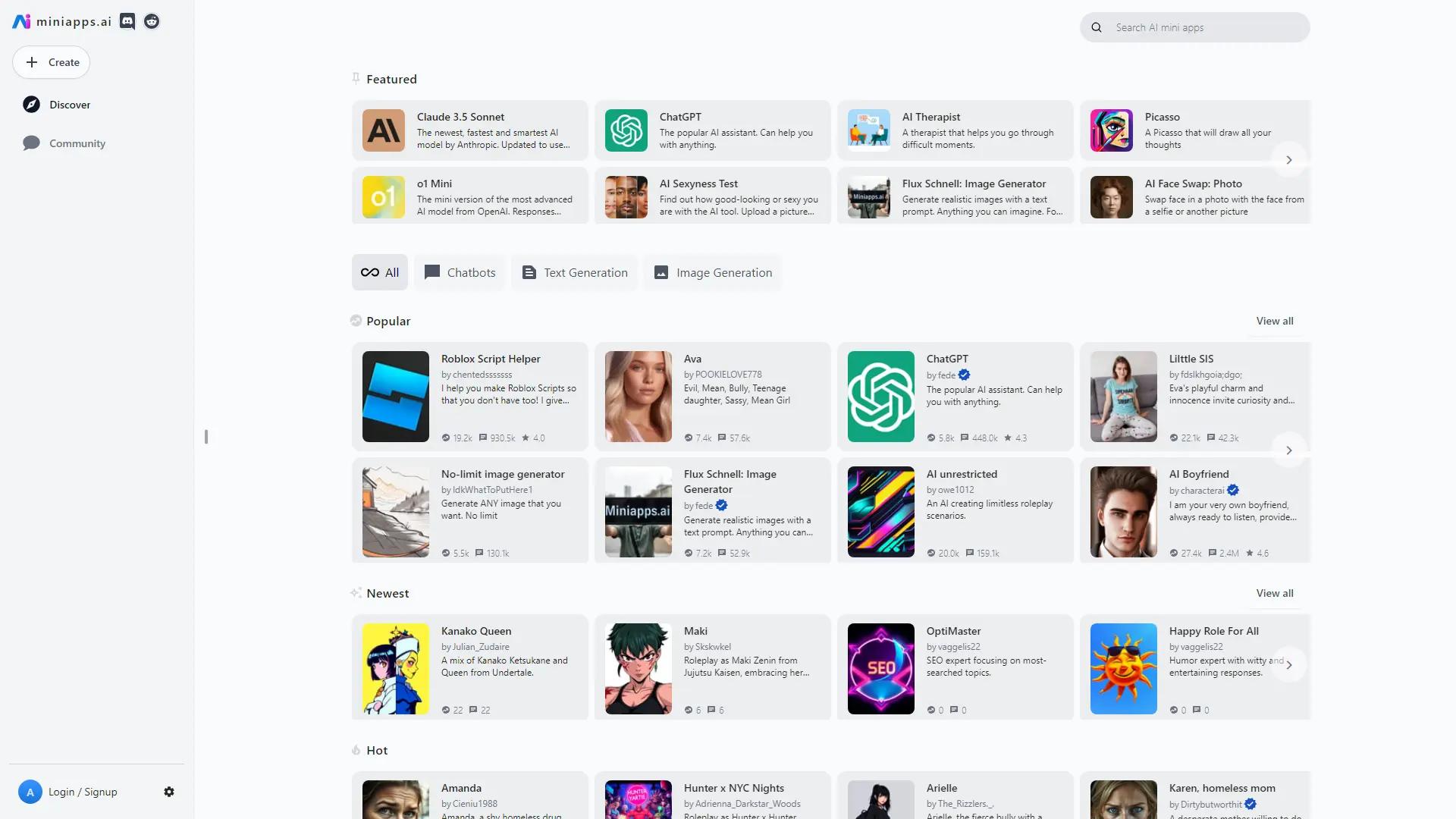The height and width of the screenshot is (819, 1456).
Task: Show more Newest apps via chevron arrow
Action: [1288, 664]
